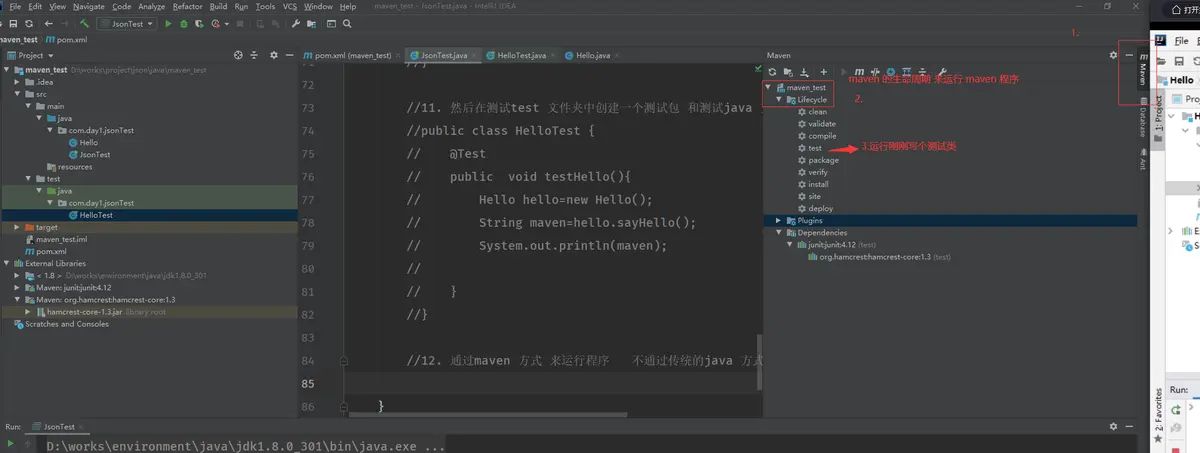Collapse the src folder in project tree
Viewport: 1200px width, 453px height.
click(17, 93)
